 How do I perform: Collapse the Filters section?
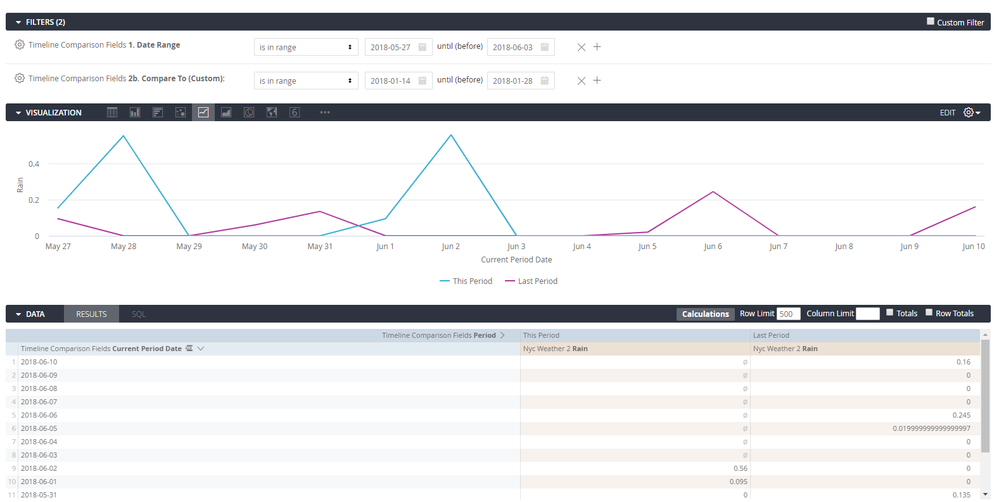coord(18,22)
